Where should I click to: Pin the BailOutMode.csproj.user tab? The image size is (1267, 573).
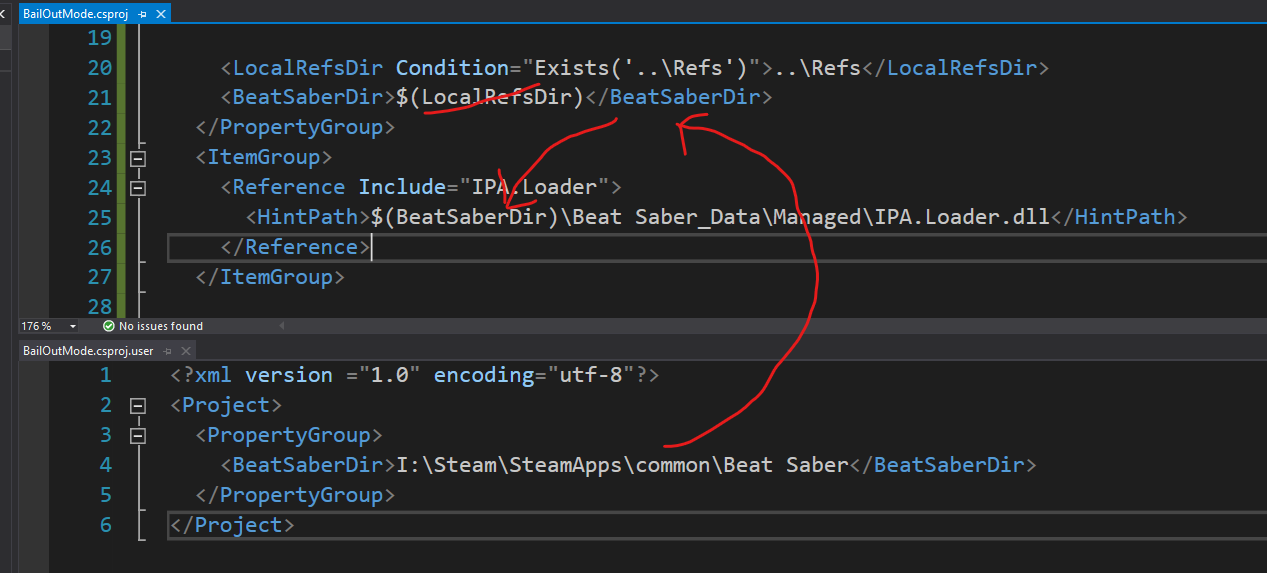(168, 351)
